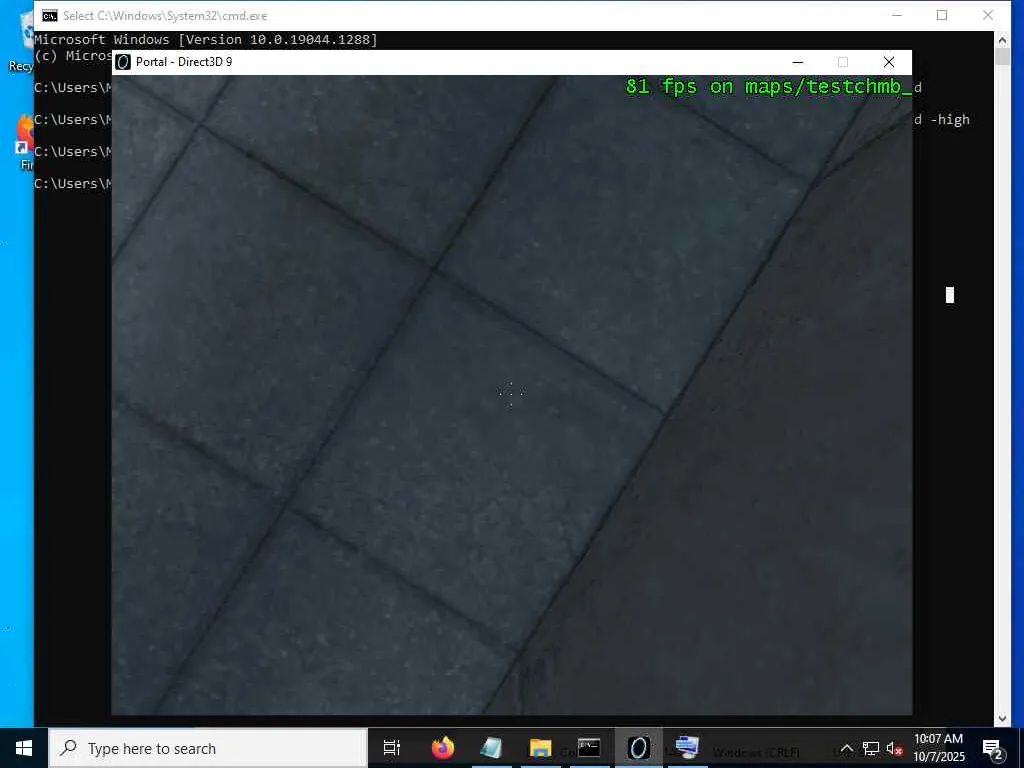Image resolution: width=1024 pixels, height=768 pixels.
Task: Click the green fps counter text
Action: [x=768, y=86]
